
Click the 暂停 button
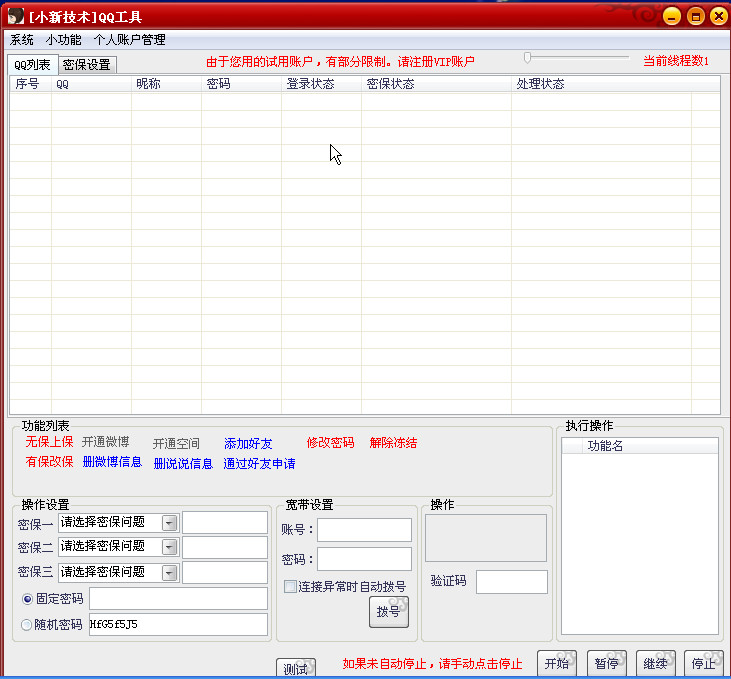point(607,663)
